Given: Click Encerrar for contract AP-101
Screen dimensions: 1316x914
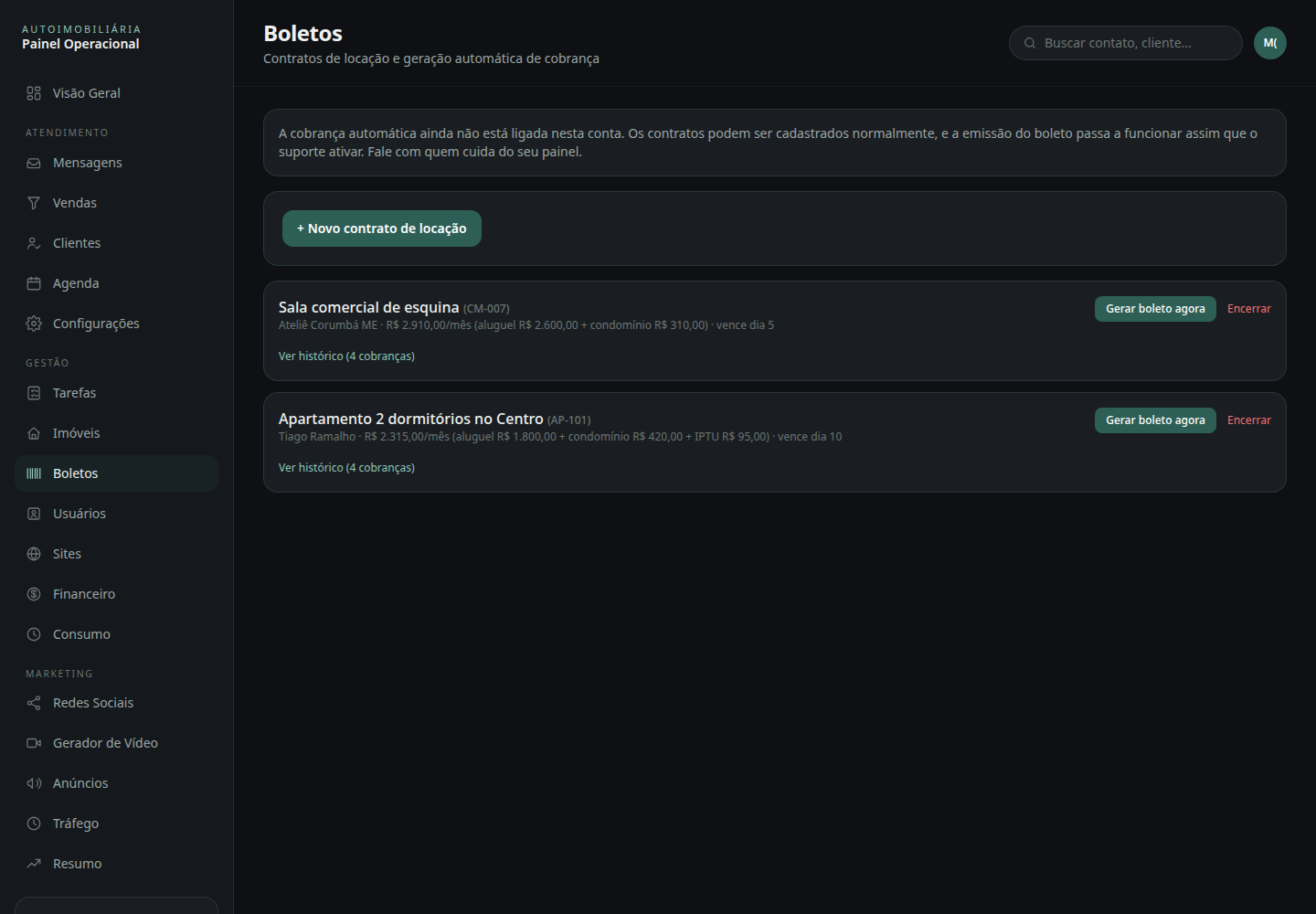Looking at the screenshot, I should 1249,420.
